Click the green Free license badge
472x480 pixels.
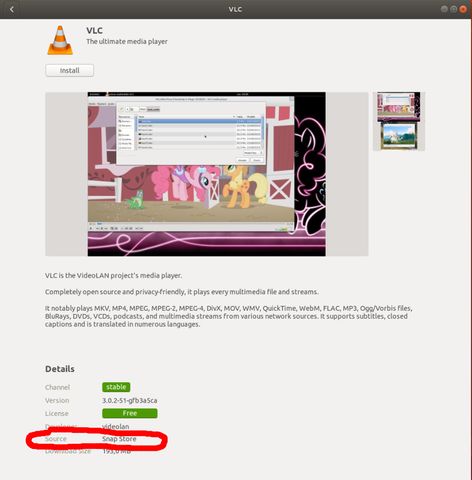[130, 413]
